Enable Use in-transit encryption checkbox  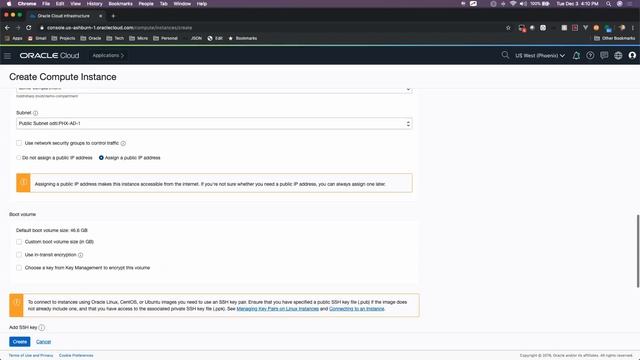click(19, 255)
